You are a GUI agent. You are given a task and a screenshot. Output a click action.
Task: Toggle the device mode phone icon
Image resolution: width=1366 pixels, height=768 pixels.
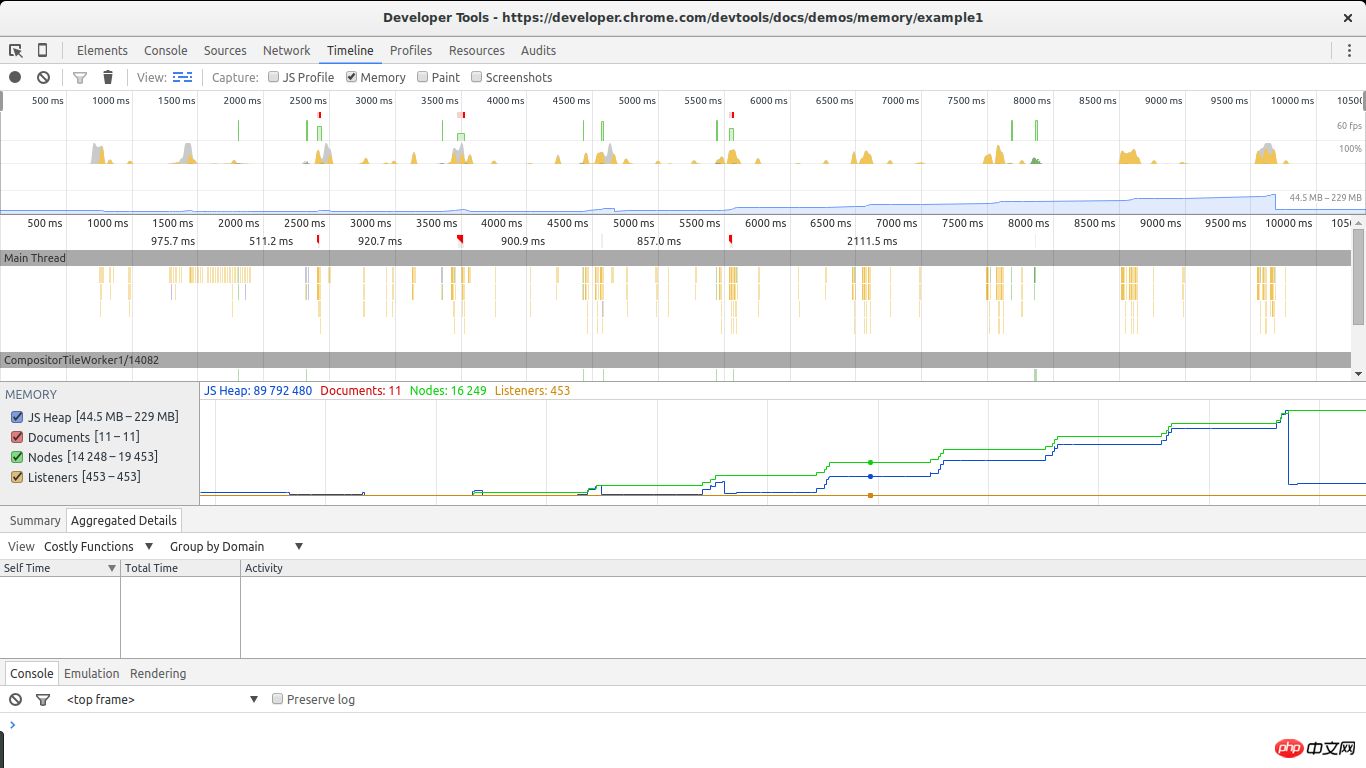pyautogui.click(x=42, y=50)
